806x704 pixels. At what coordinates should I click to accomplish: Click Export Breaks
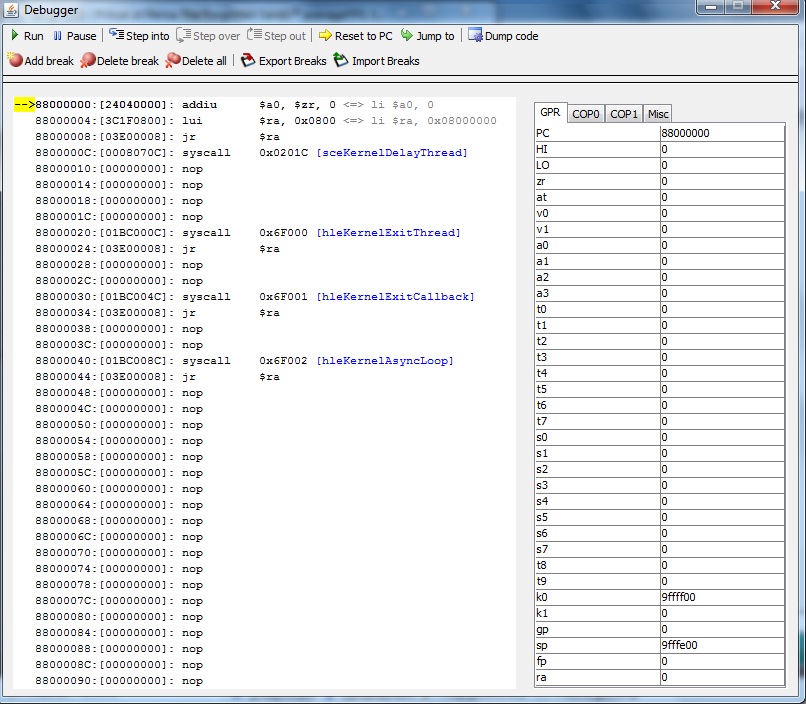(x=284, y=61)
